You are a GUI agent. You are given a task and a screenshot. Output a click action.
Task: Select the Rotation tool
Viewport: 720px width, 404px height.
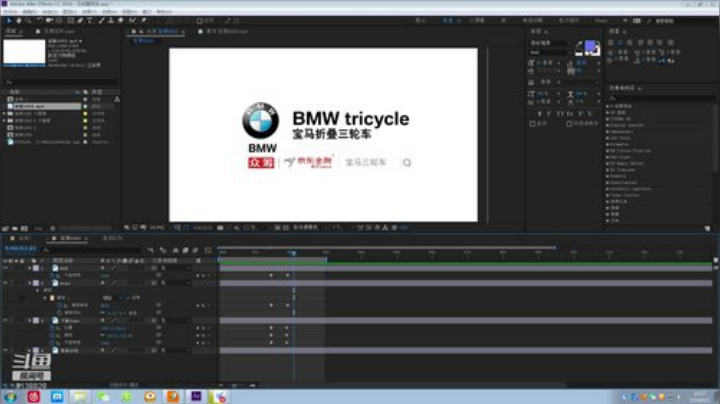coord(40,21)
